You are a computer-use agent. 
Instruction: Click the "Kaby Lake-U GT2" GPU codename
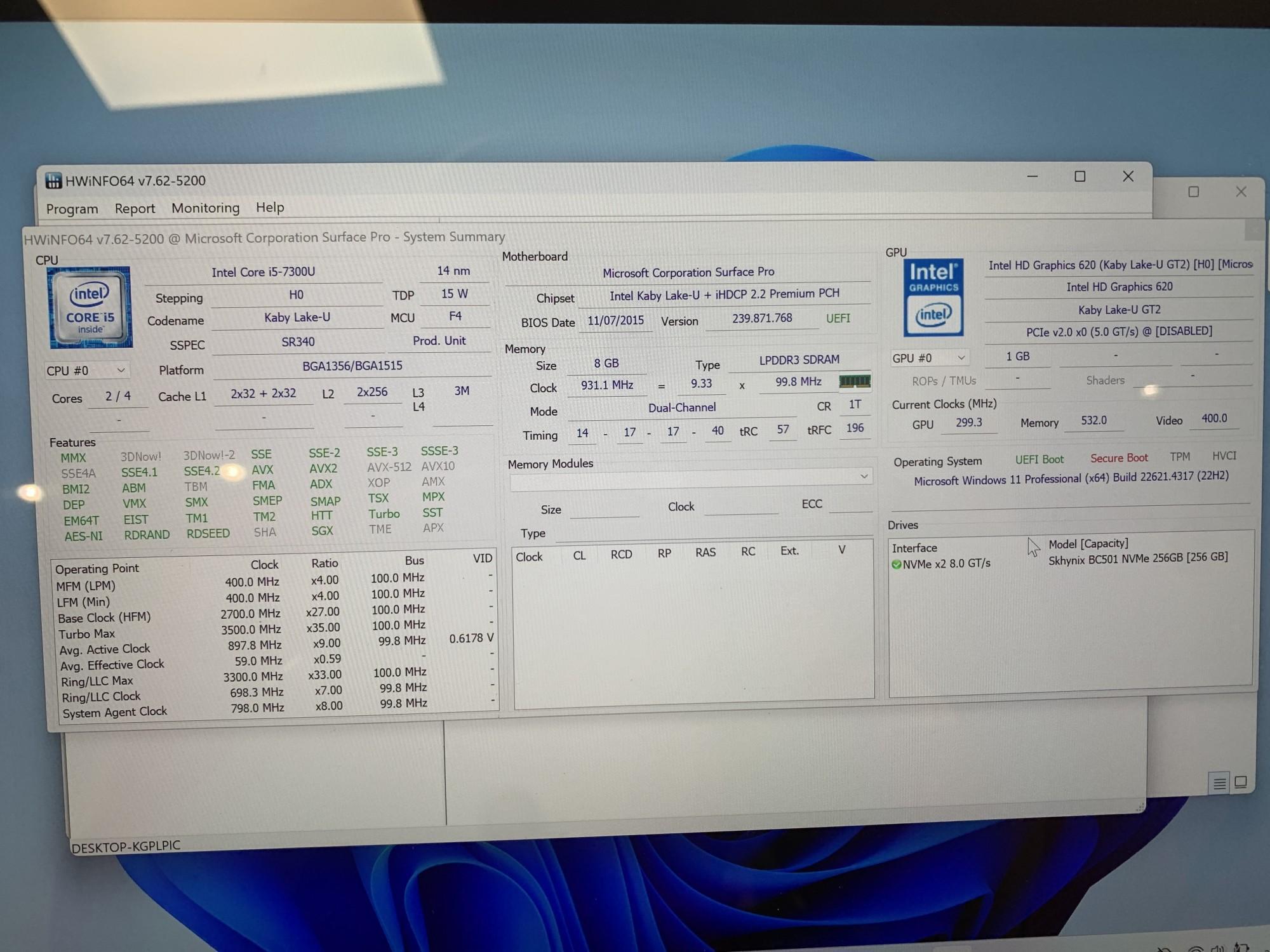[x=1120, y=310]
